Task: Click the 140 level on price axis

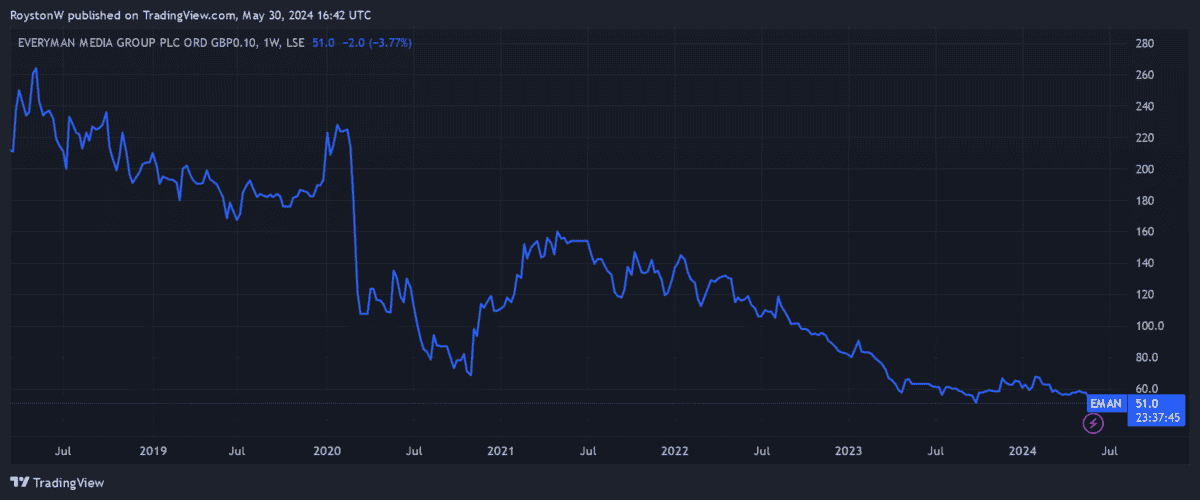Action: click(x=1146, y=264)
